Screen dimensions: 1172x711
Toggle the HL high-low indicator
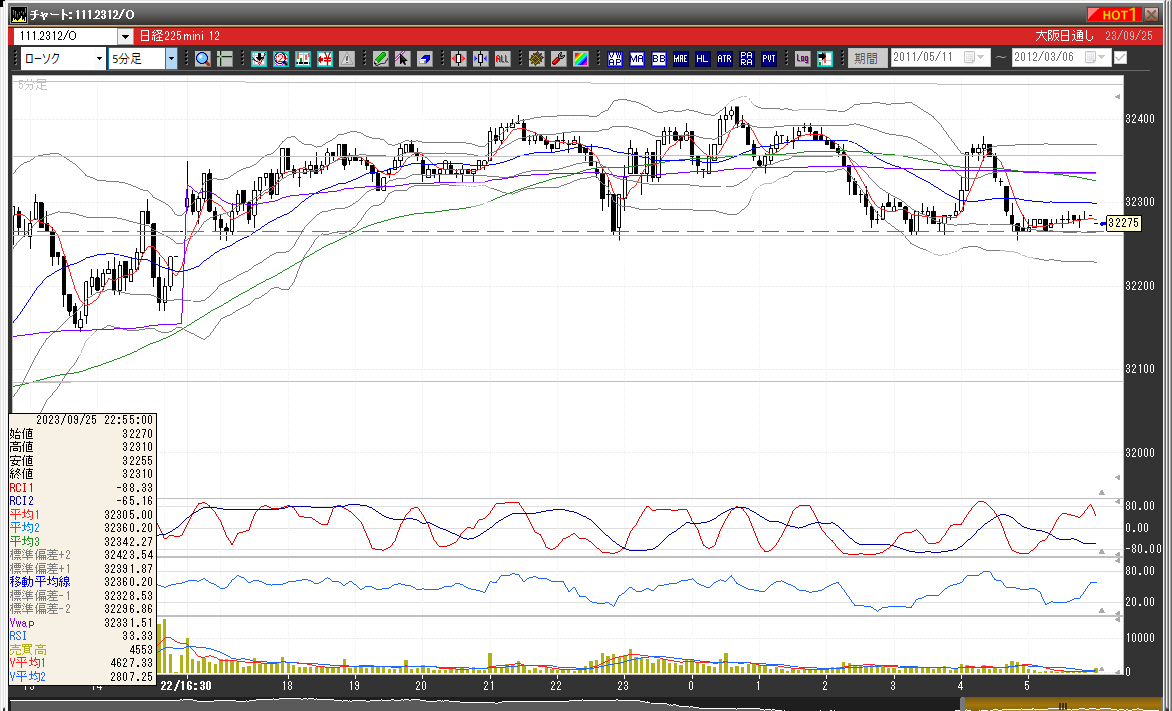pos(702,58)
